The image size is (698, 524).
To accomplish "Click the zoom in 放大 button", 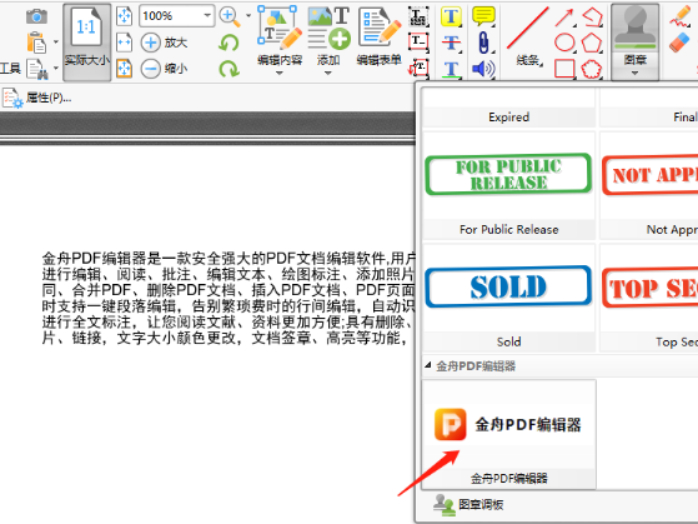I will pyautogui.click(x=164, y=43).
